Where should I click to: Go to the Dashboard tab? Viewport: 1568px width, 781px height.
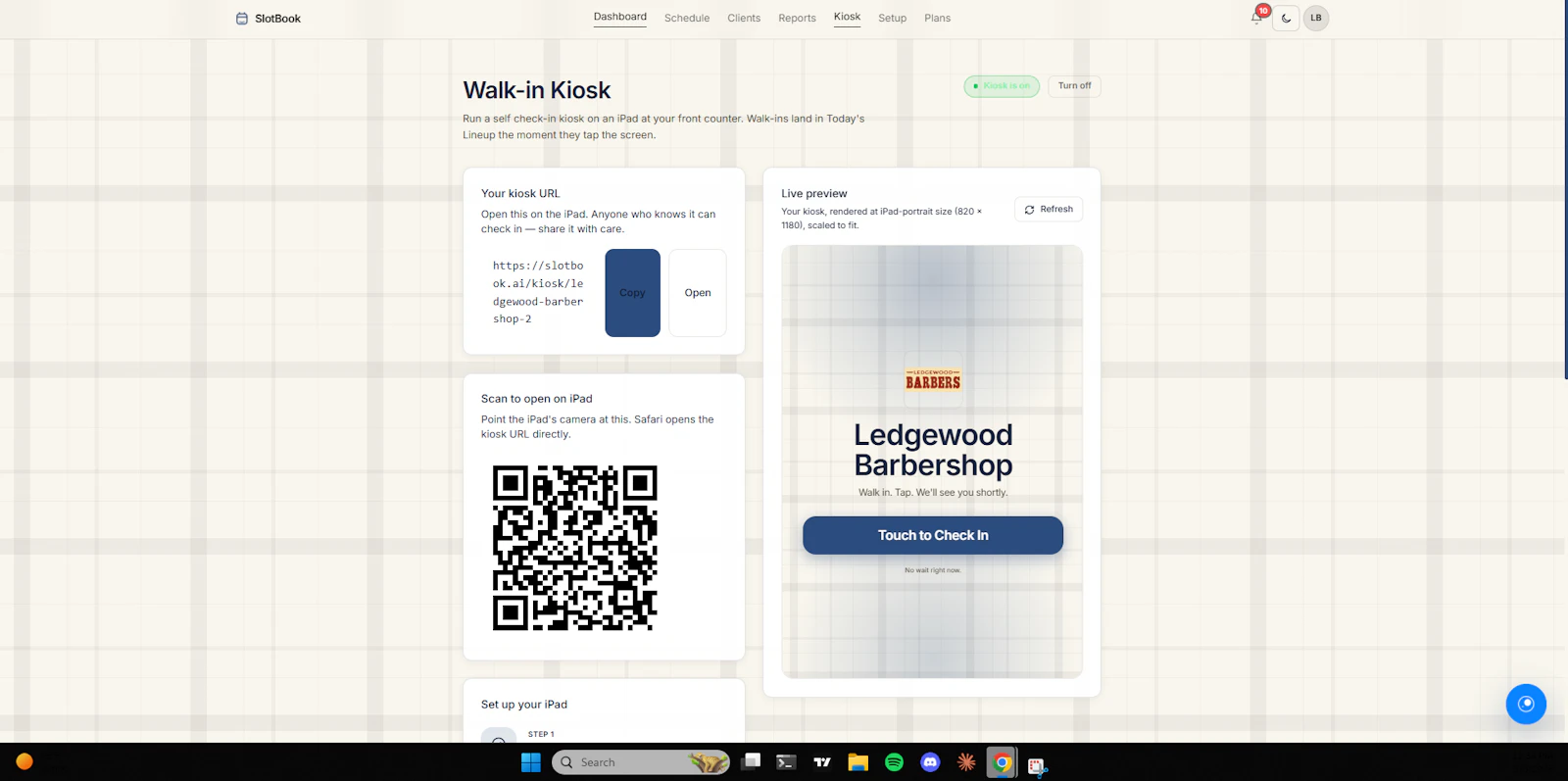point(620,17)
